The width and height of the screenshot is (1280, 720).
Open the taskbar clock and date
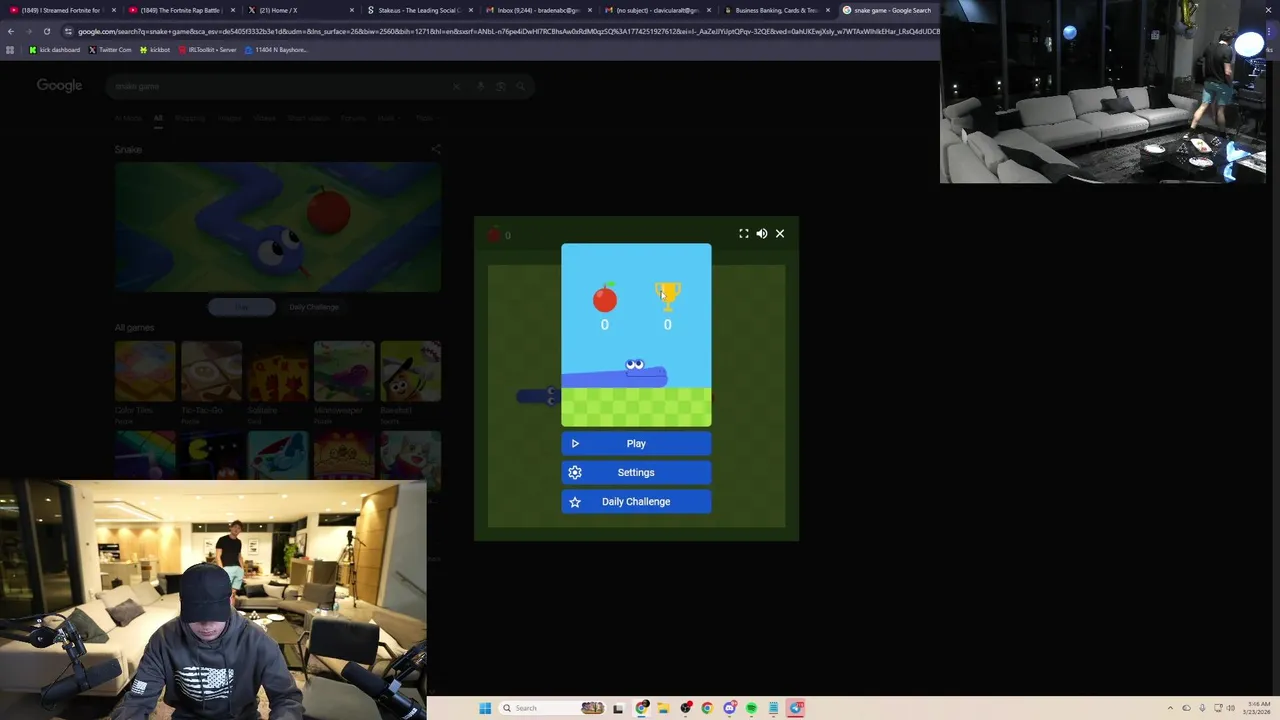tap(1258, 708)
